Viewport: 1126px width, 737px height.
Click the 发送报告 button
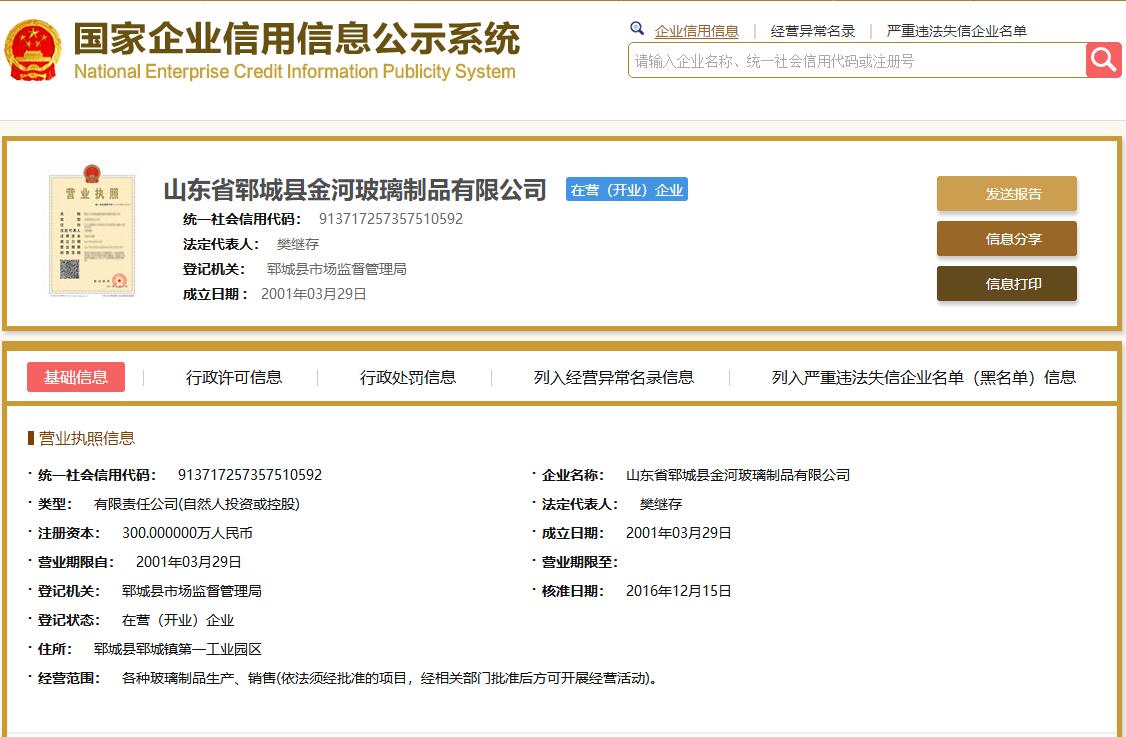1006,194
